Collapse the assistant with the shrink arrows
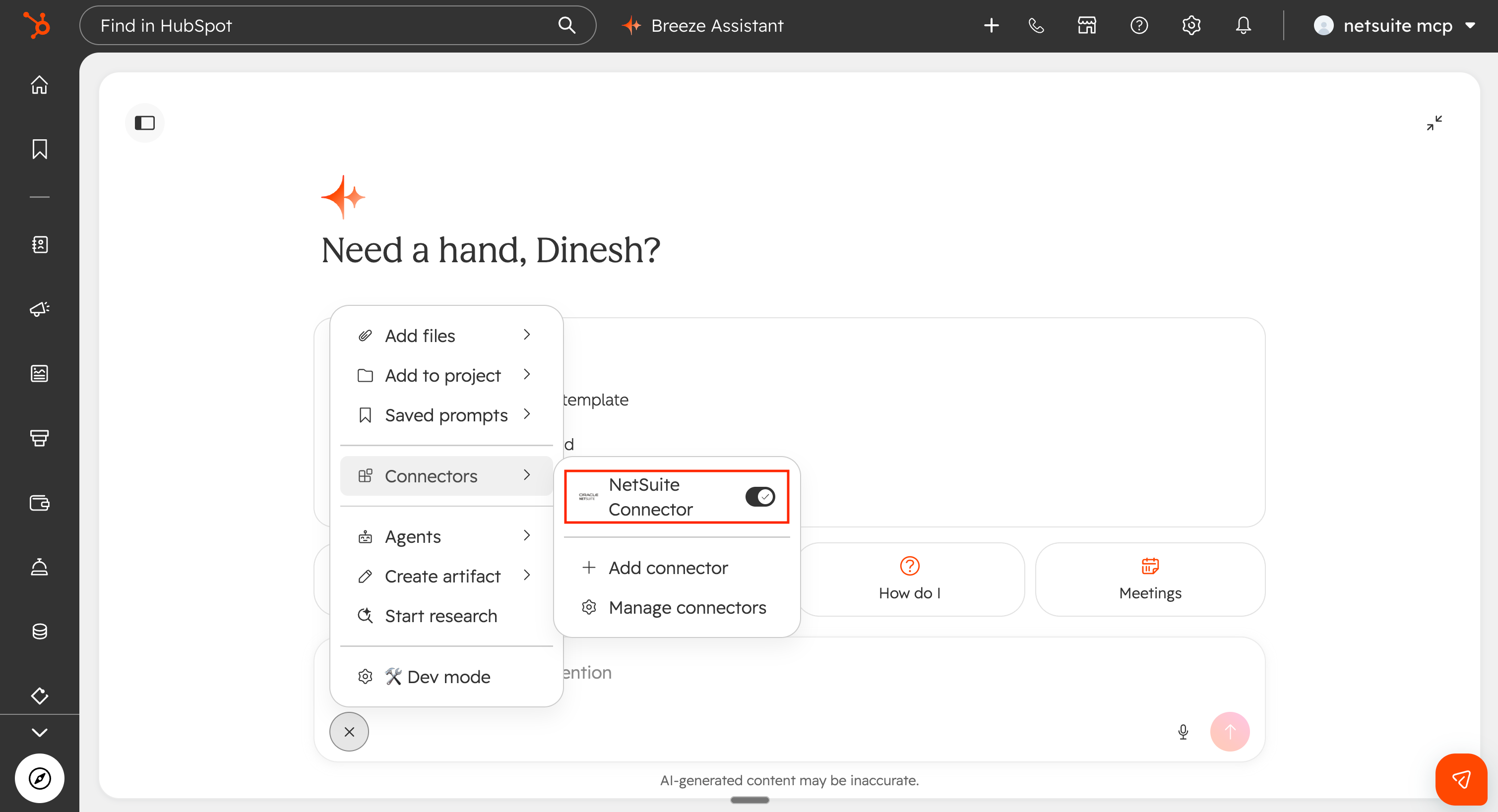Viewport: 1498px width, 812px height. pos(1434,122)
